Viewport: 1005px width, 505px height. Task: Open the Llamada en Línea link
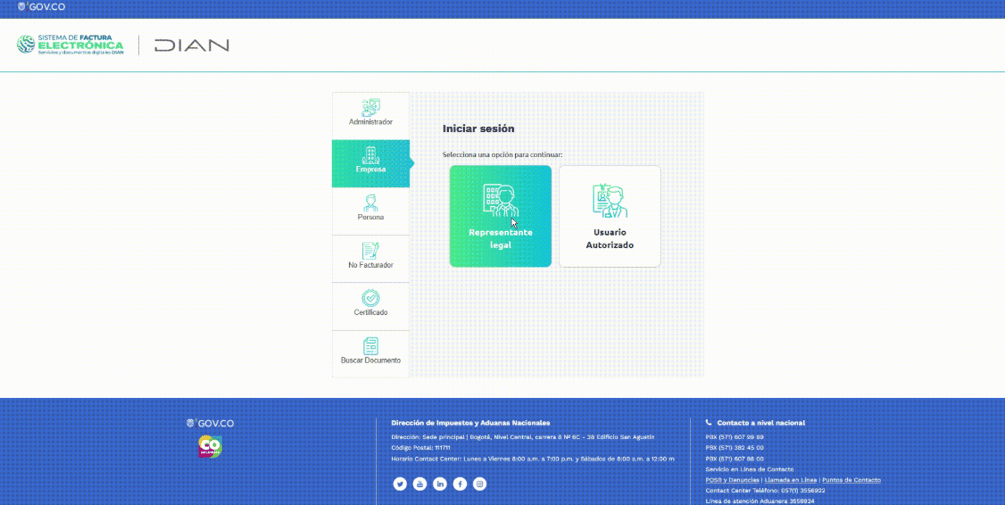(x=791, y=480)
